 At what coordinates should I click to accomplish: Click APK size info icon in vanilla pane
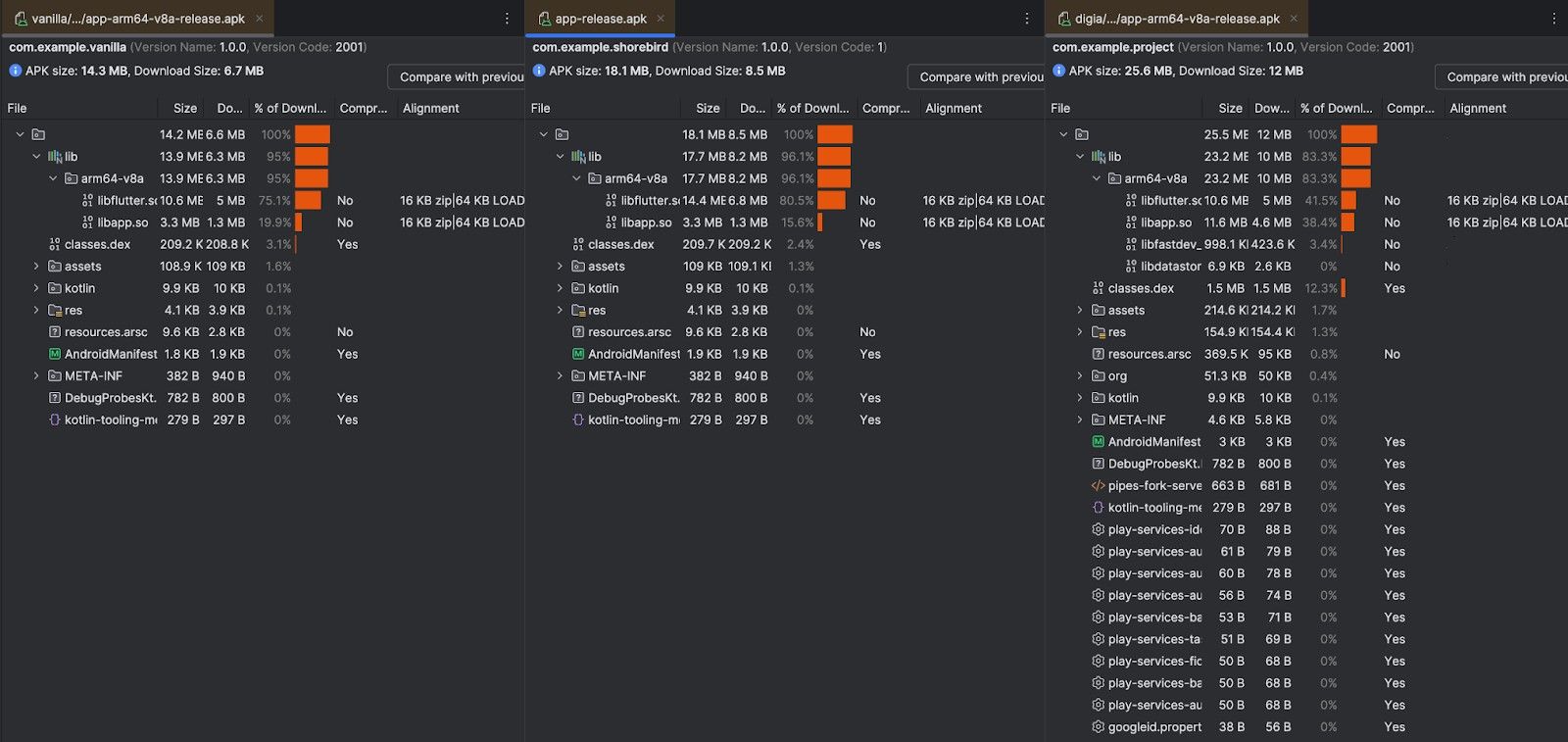point(16,71)
